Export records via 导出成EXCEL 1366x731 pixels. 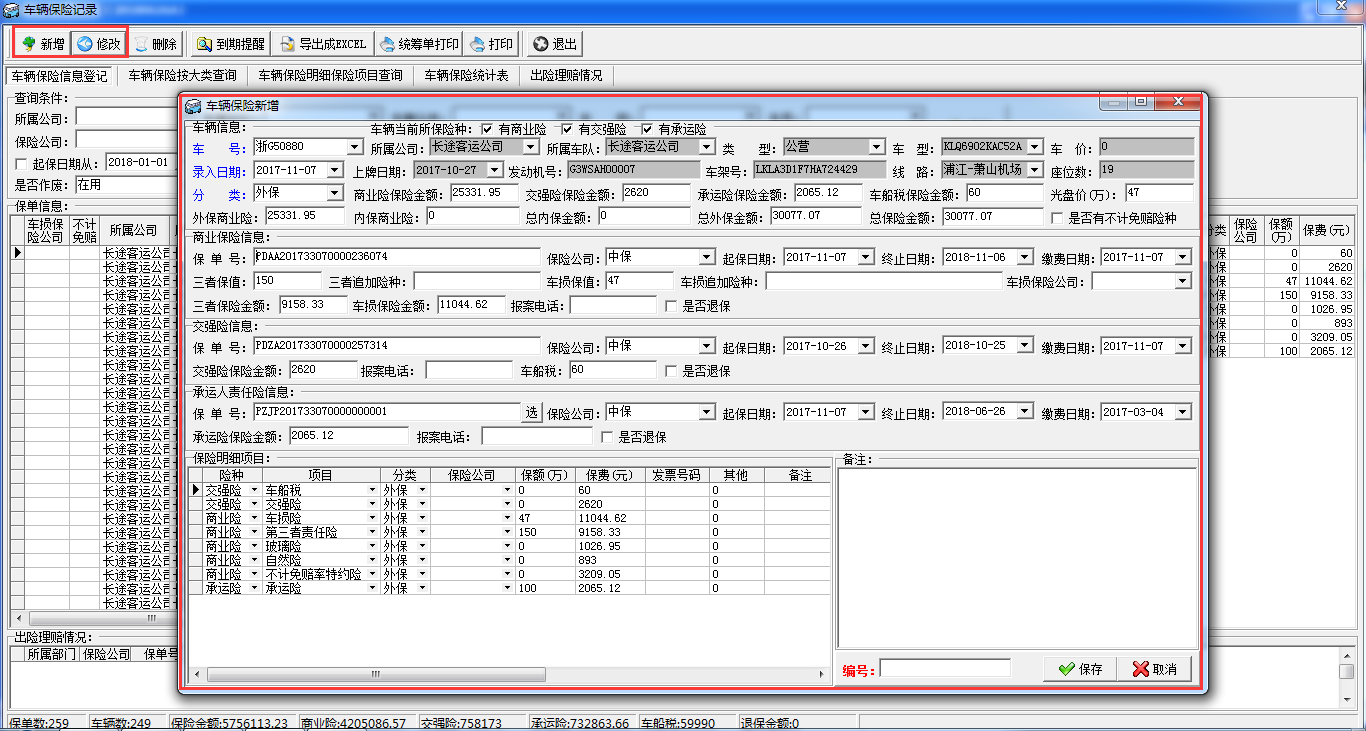click(323, 44)
